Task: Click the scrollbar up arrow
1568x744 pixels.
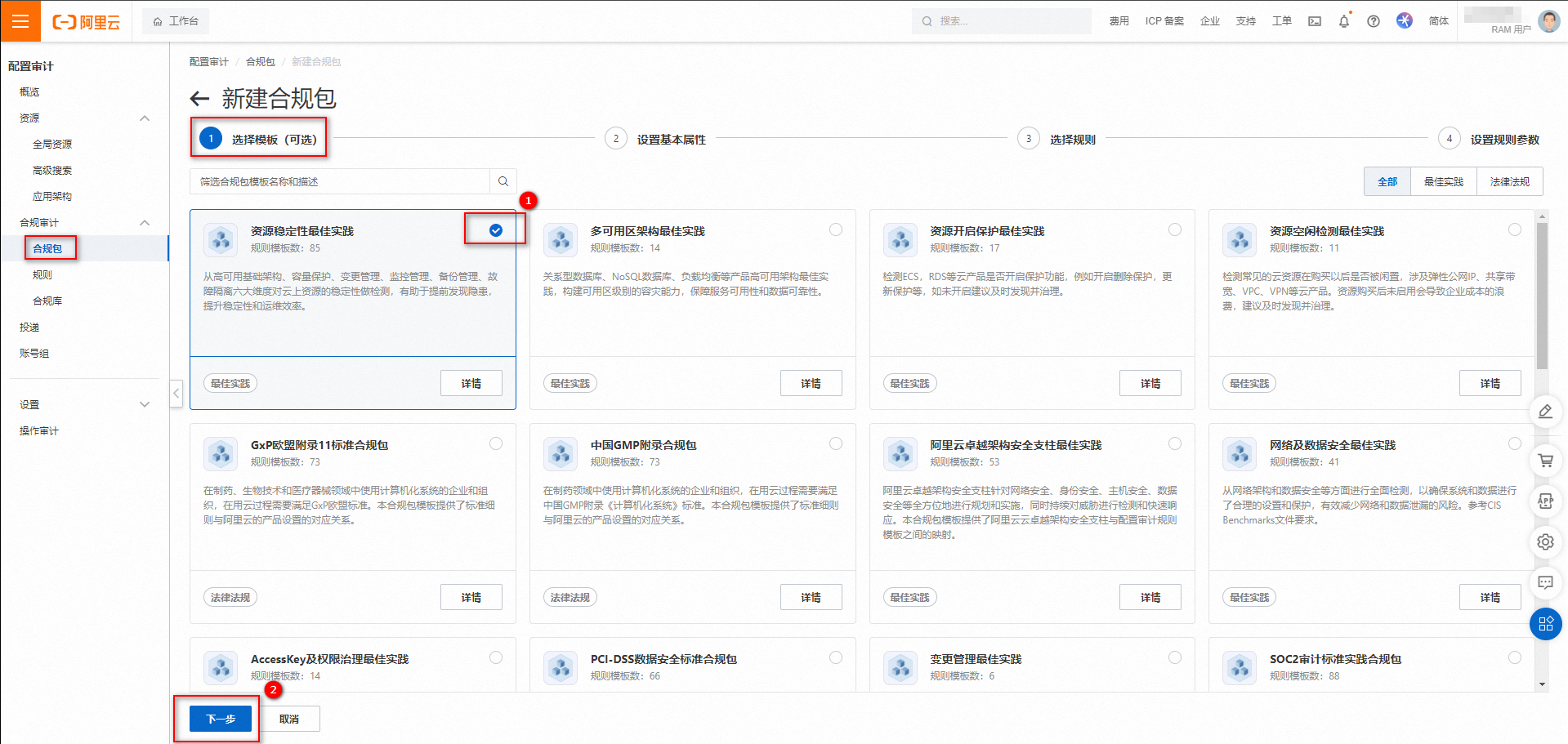Action: [1542, 217]
